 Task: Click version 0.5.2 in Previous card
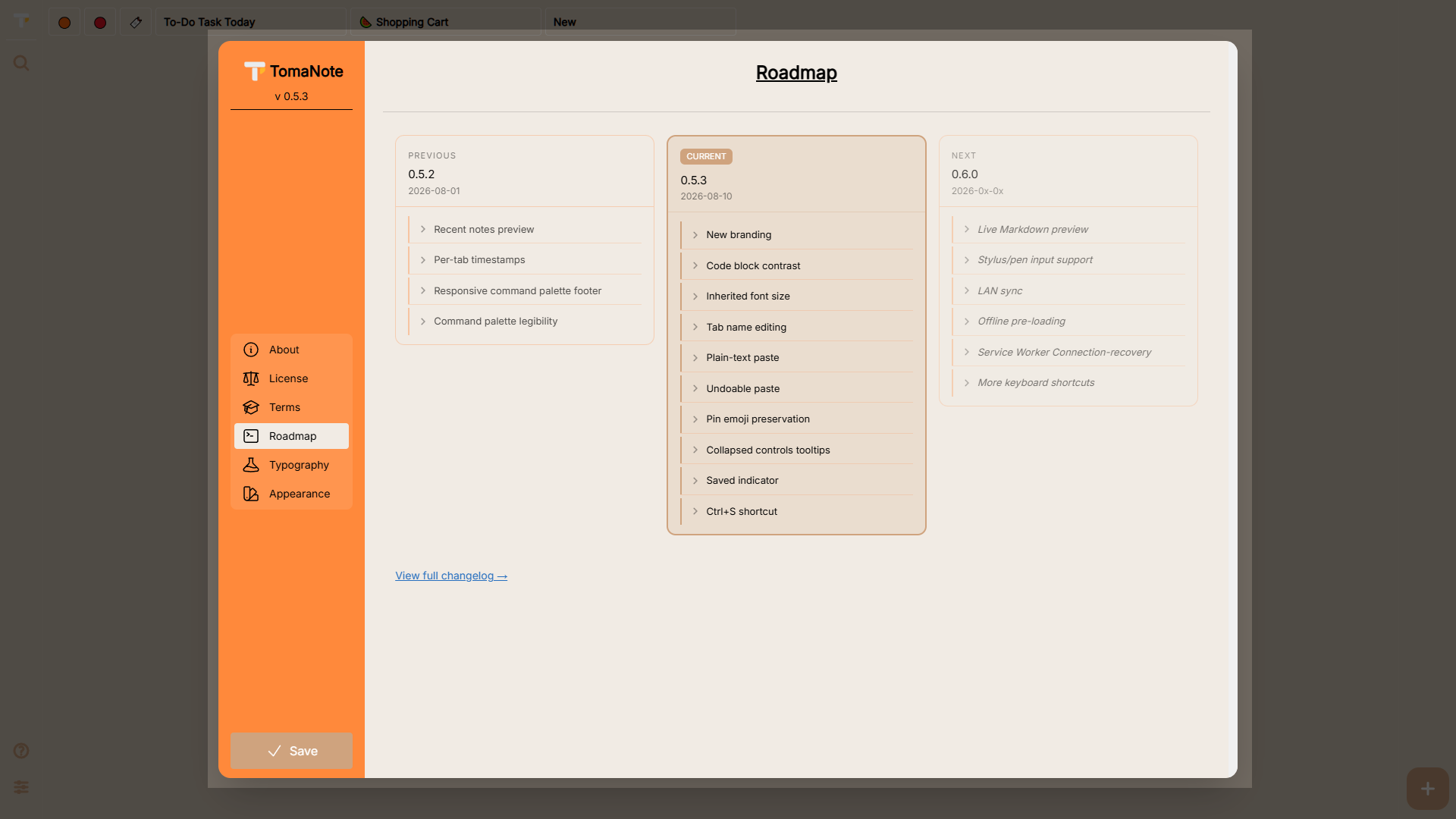(422, 174)
